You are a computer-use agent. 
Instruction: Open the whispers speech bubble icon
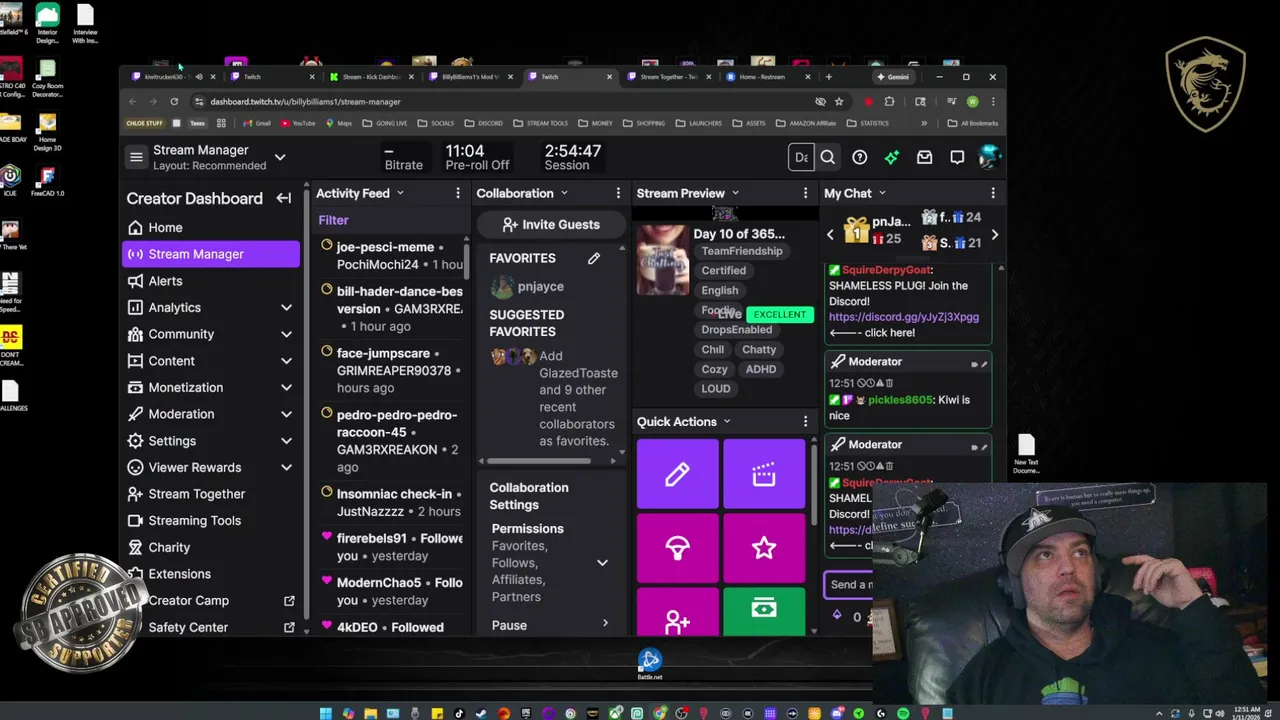957,157
